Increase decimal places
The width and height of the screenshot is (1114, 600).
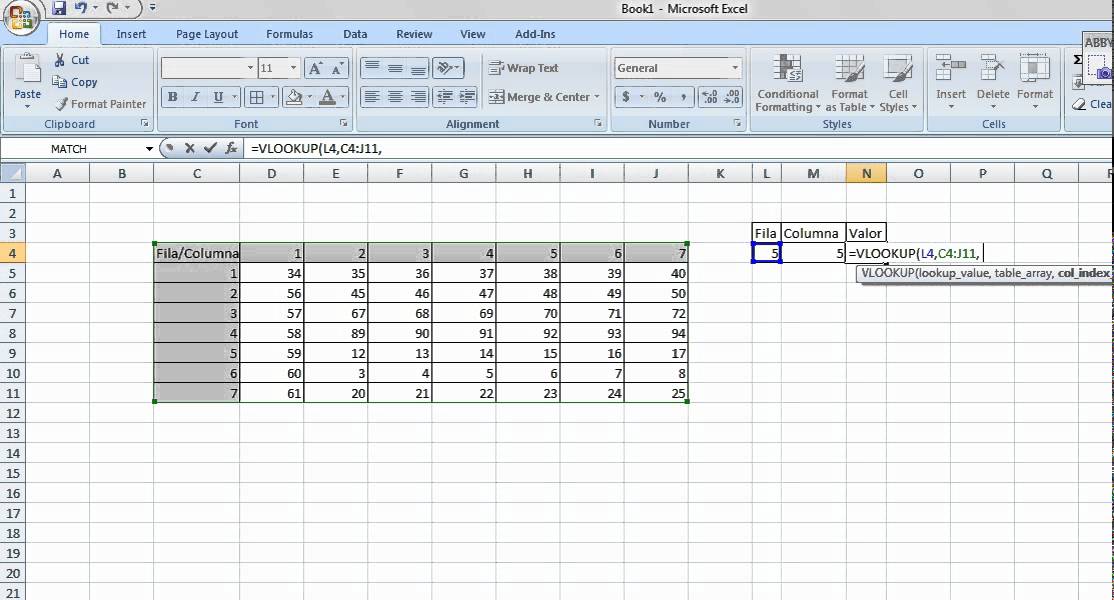[x=710, y=97]
